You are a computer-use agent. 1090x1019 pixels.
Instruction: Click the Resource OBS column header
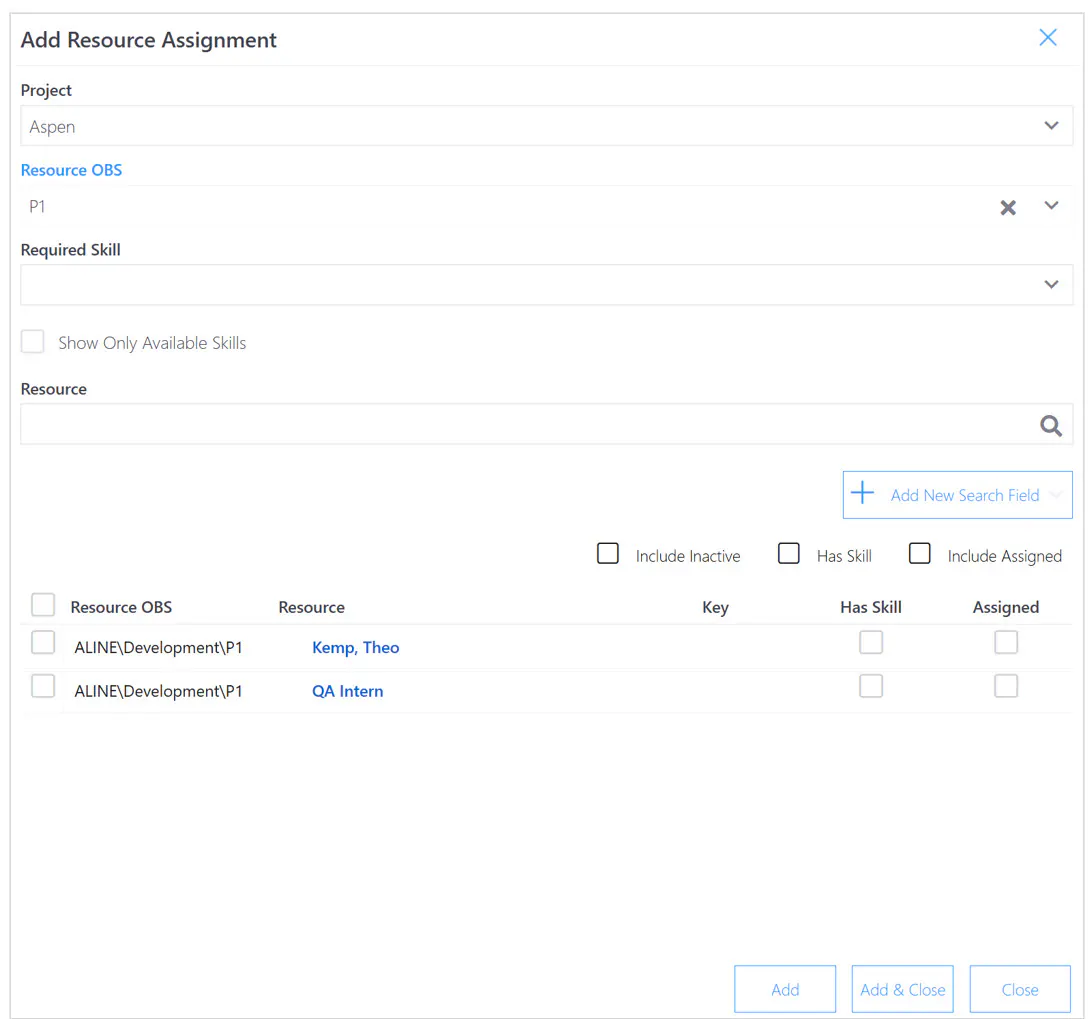[121, 607]
